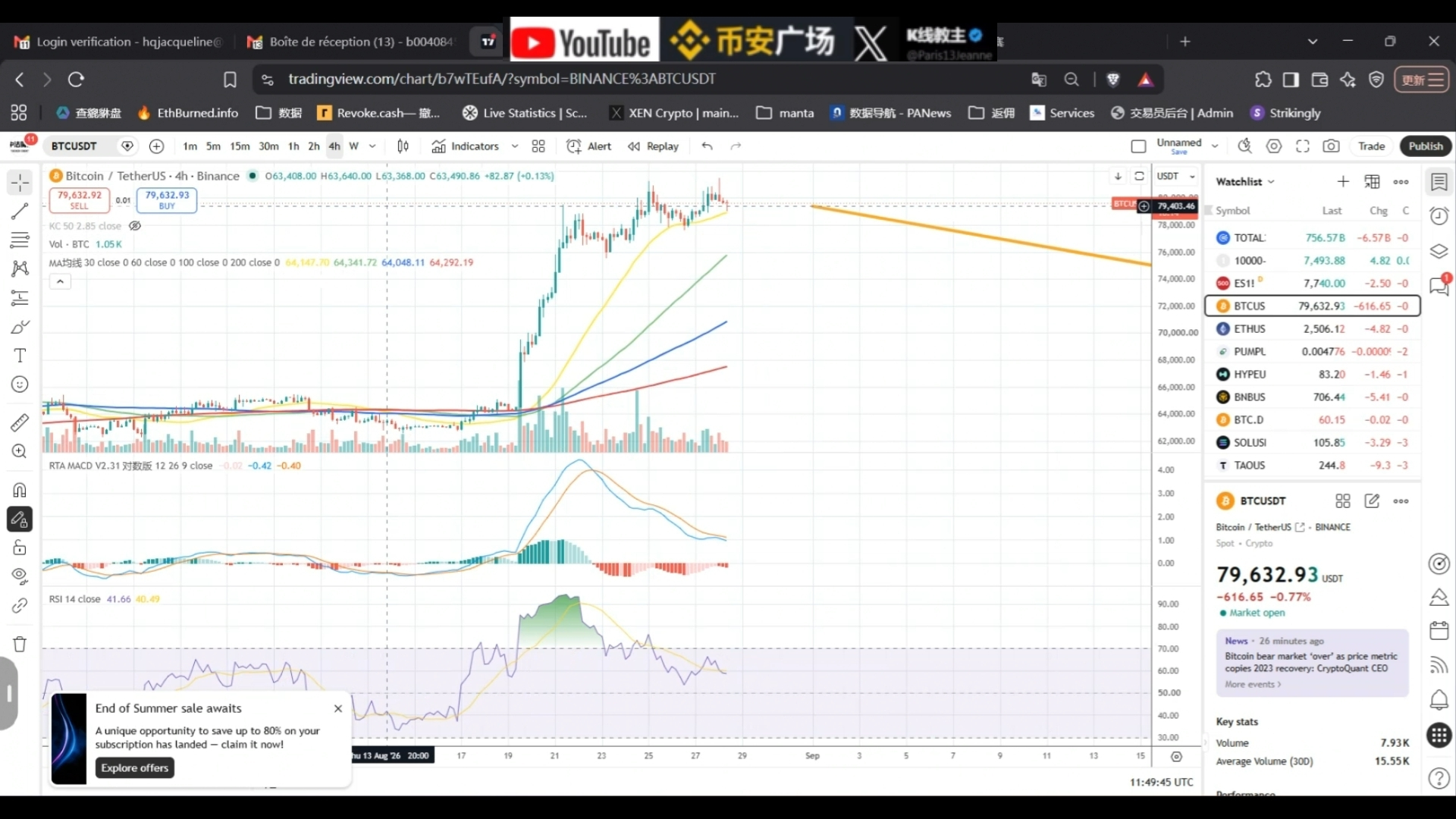Select SOLUSI row in watchlist
1456x819 pixels.
coord(1313,443)
